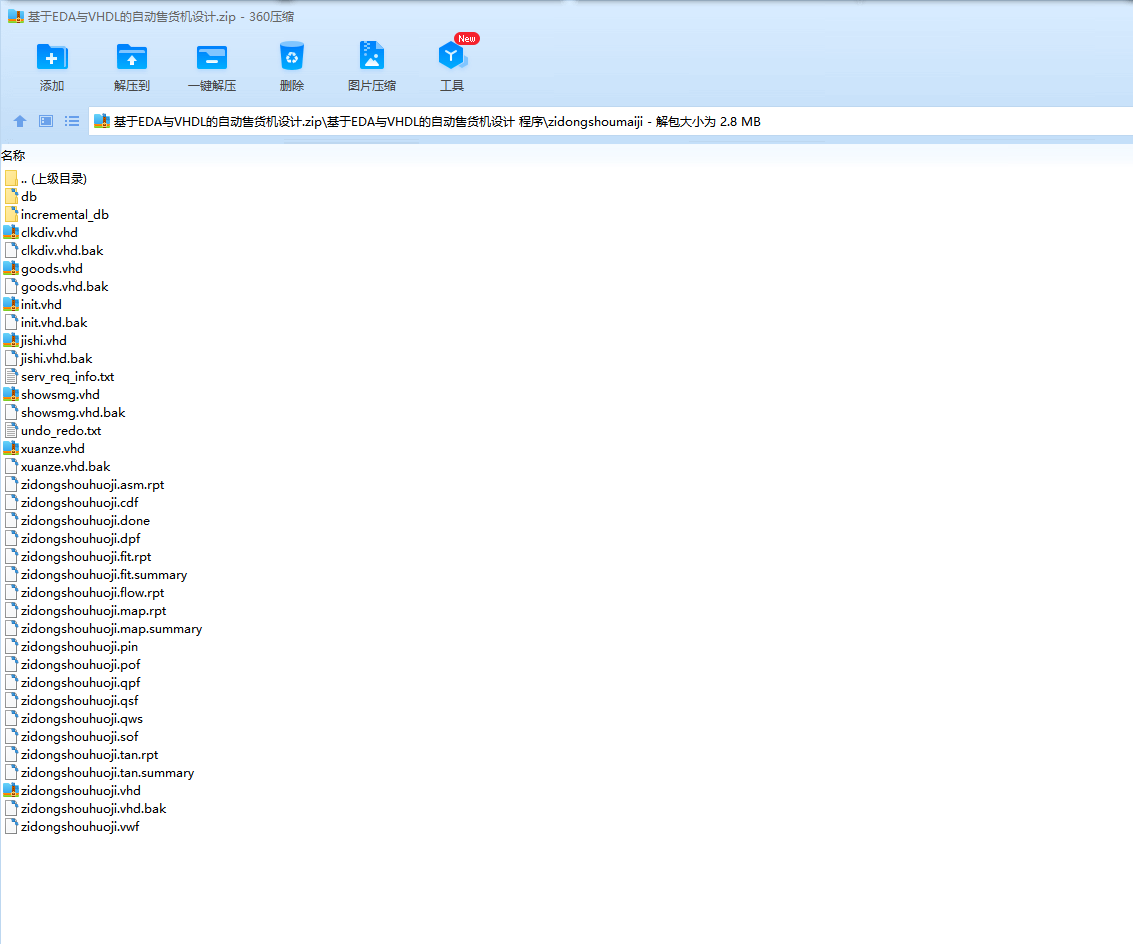Screen dimensions: 1133x944
Task: Click the 删除 (Delete) trash icon
Action: (x=292, y=56)
